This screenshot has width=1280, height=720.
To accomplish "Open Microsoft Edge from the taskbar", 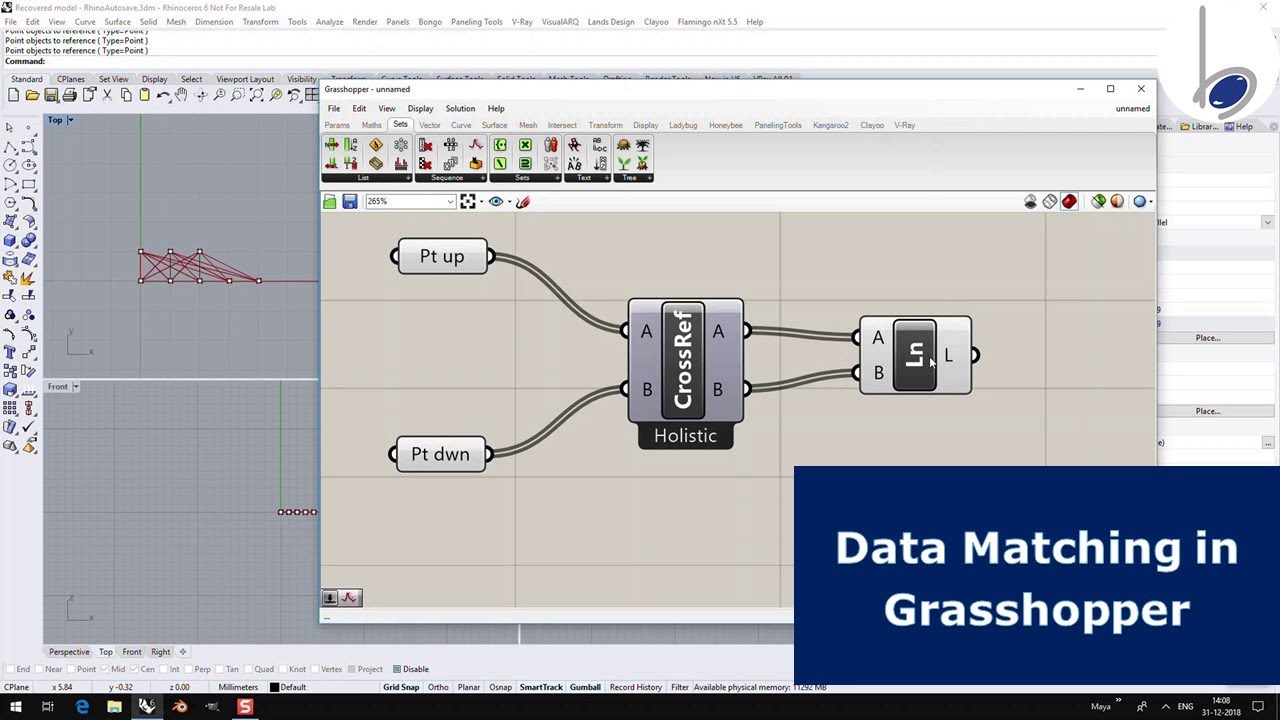I will point(82,707).
